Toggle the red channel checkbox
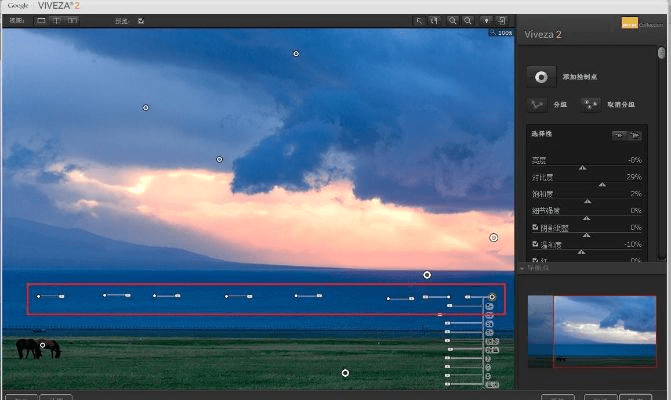This screenshot has width=671, height=400. coord(535,260)
